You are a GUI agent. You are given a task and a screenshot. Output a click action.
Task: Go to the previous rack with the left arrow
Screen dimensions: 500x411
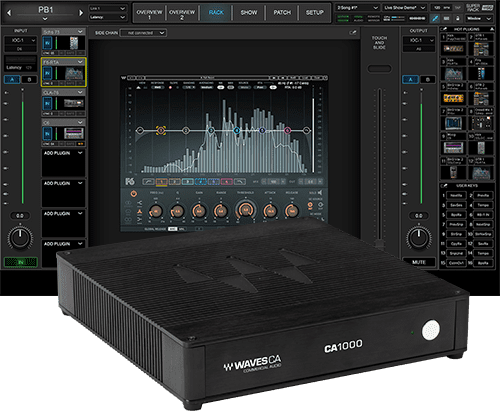9,13
